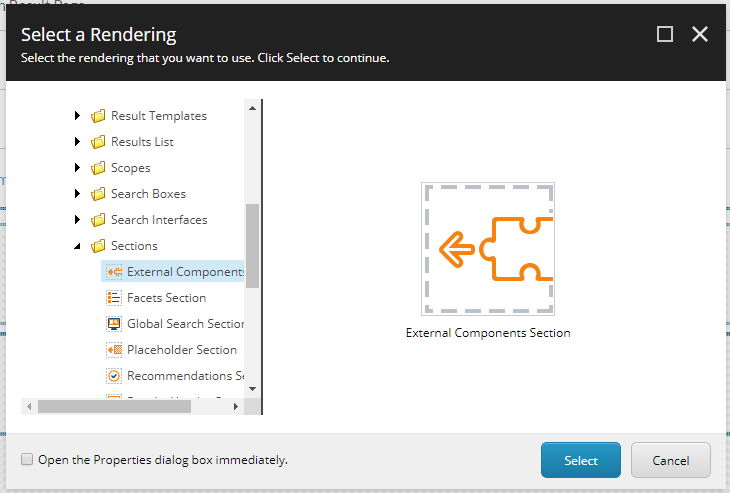730x493 pixels.
Task: Expand the Result Templates folder
Action: (x=77, y=115)
